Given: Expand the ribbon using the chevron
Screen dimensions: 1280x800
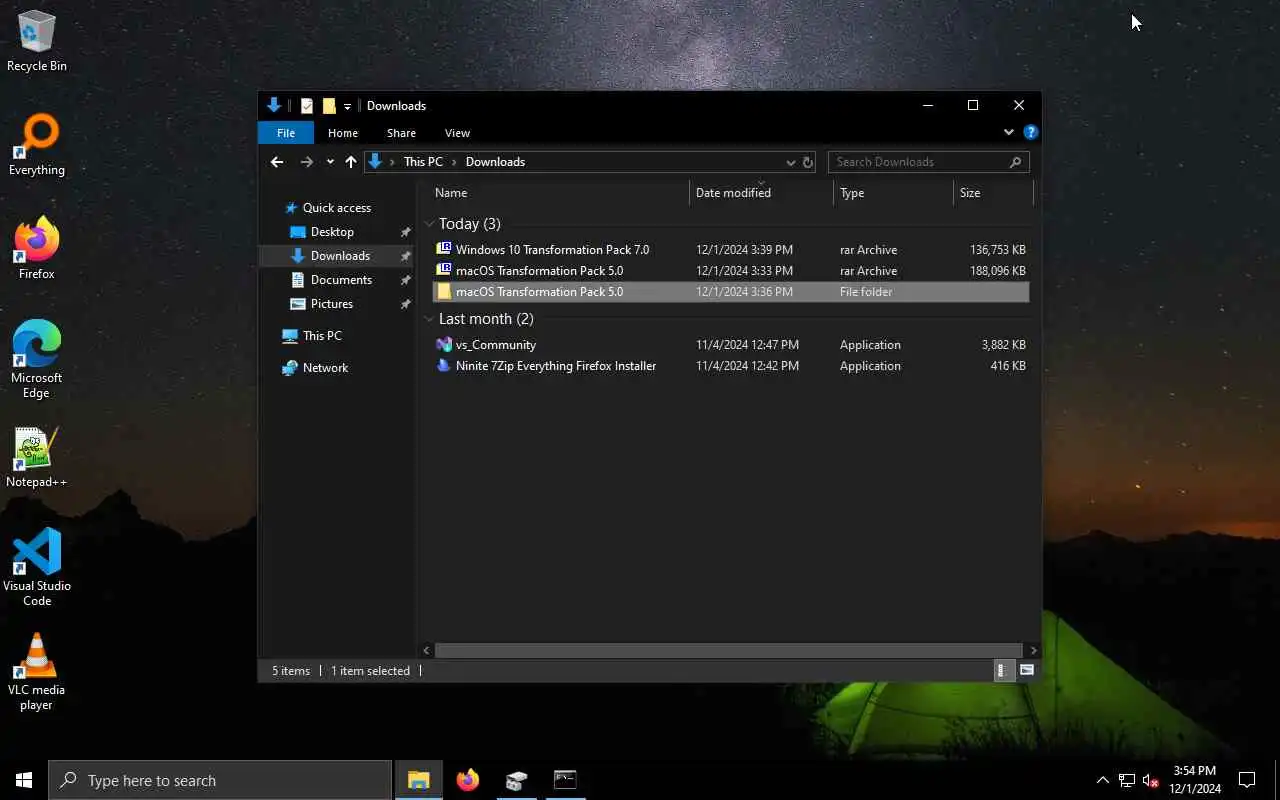Looking at the screenshot, I should (x=1008, y=132).
